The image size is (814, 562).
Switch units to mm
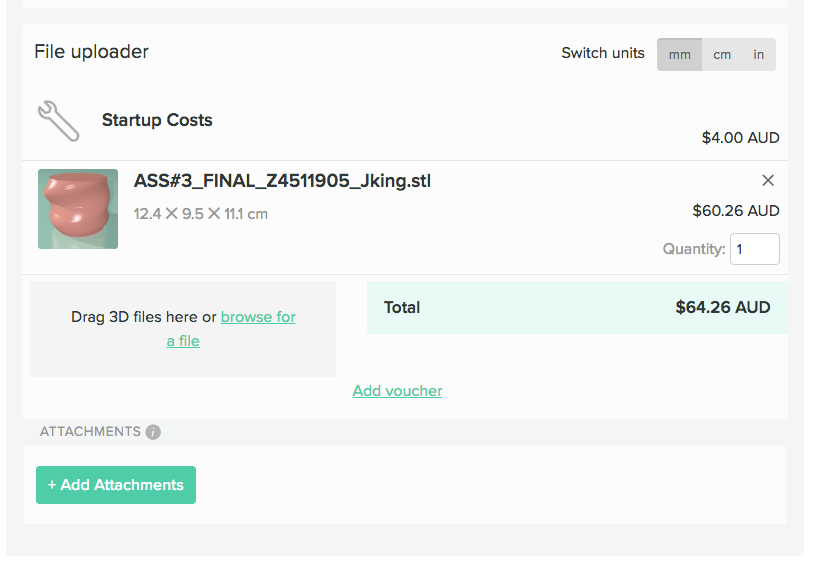(679, 55)
